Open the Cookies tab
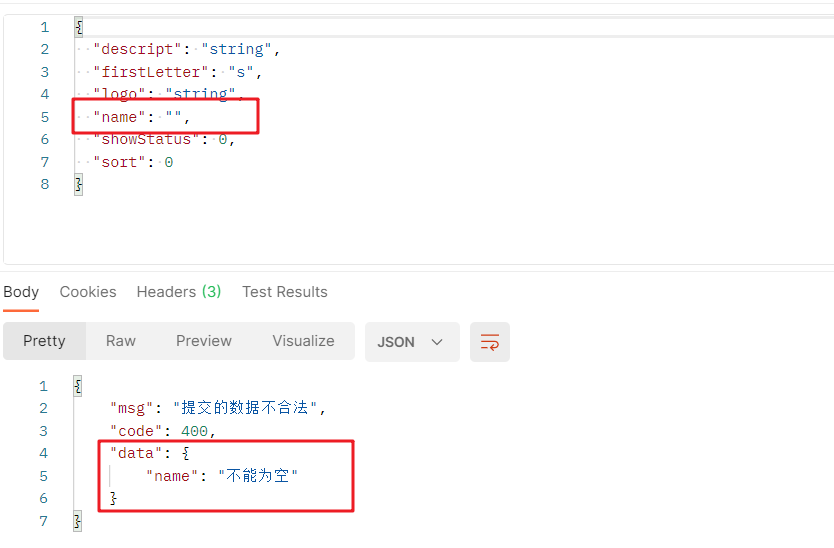 tap(88, 292)
